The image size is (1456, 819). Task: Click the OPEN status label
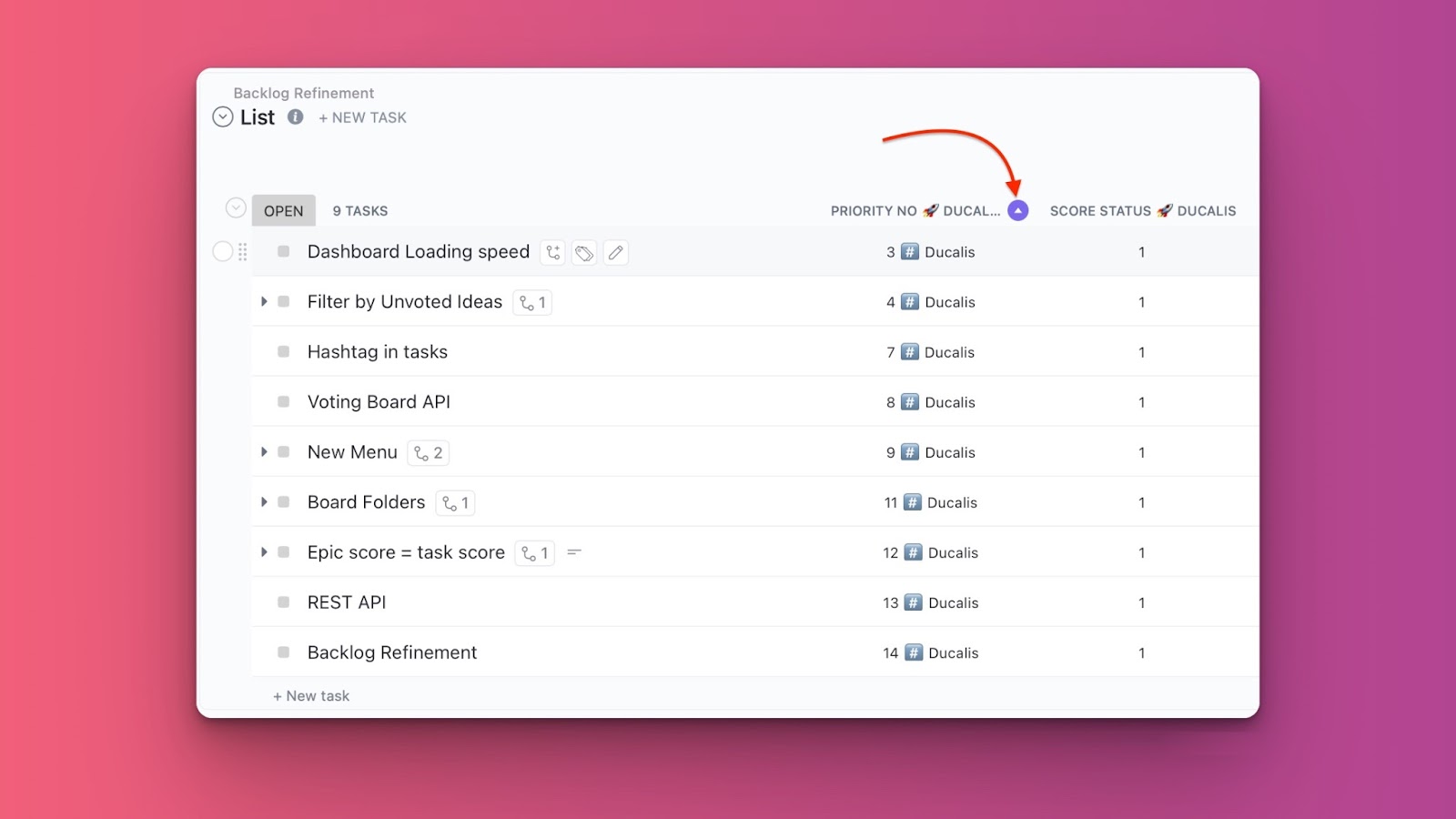(284, 211)
